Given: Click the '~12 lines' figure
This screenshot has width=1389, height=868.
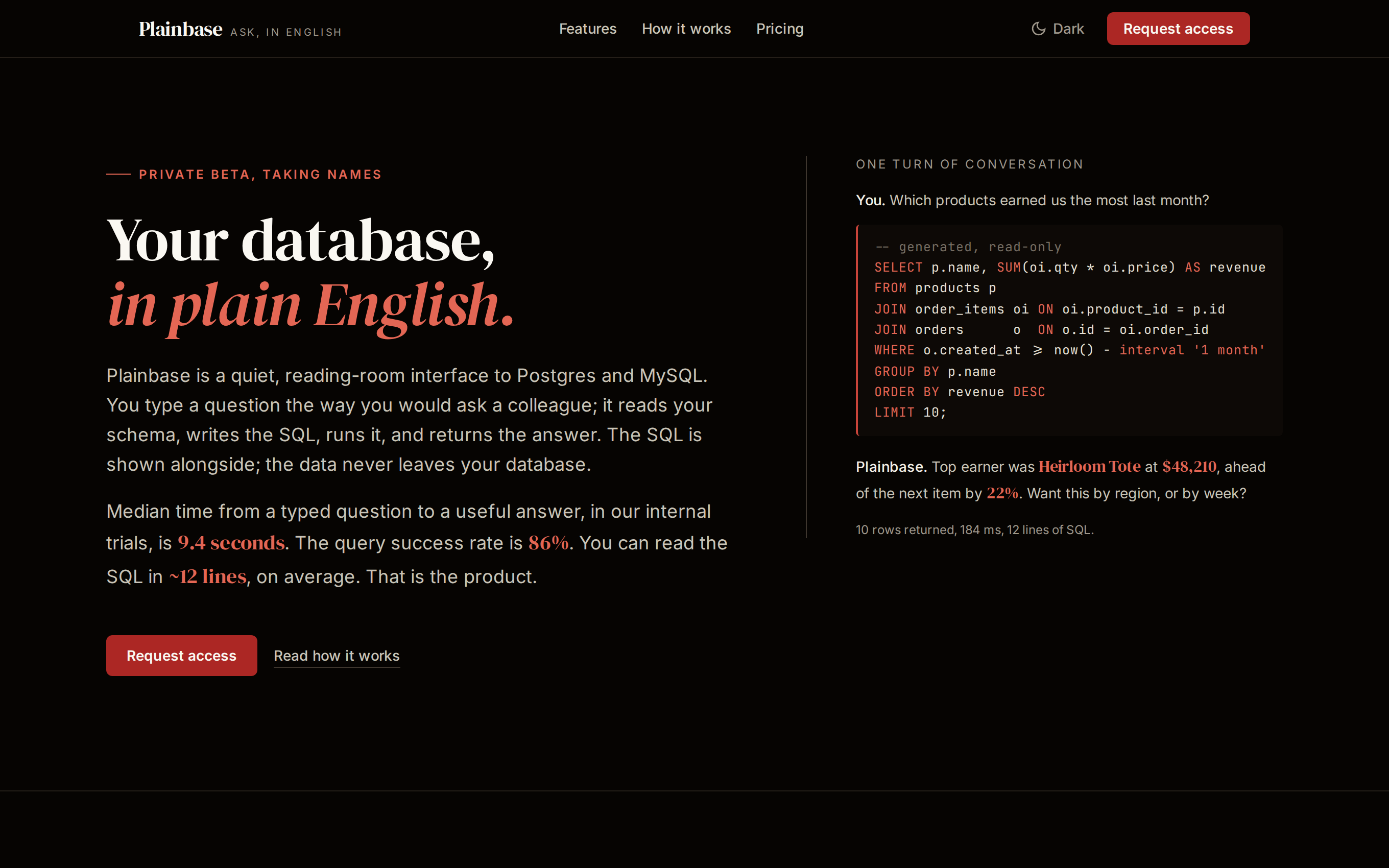Looking at the screenshot, I should 207,576.
